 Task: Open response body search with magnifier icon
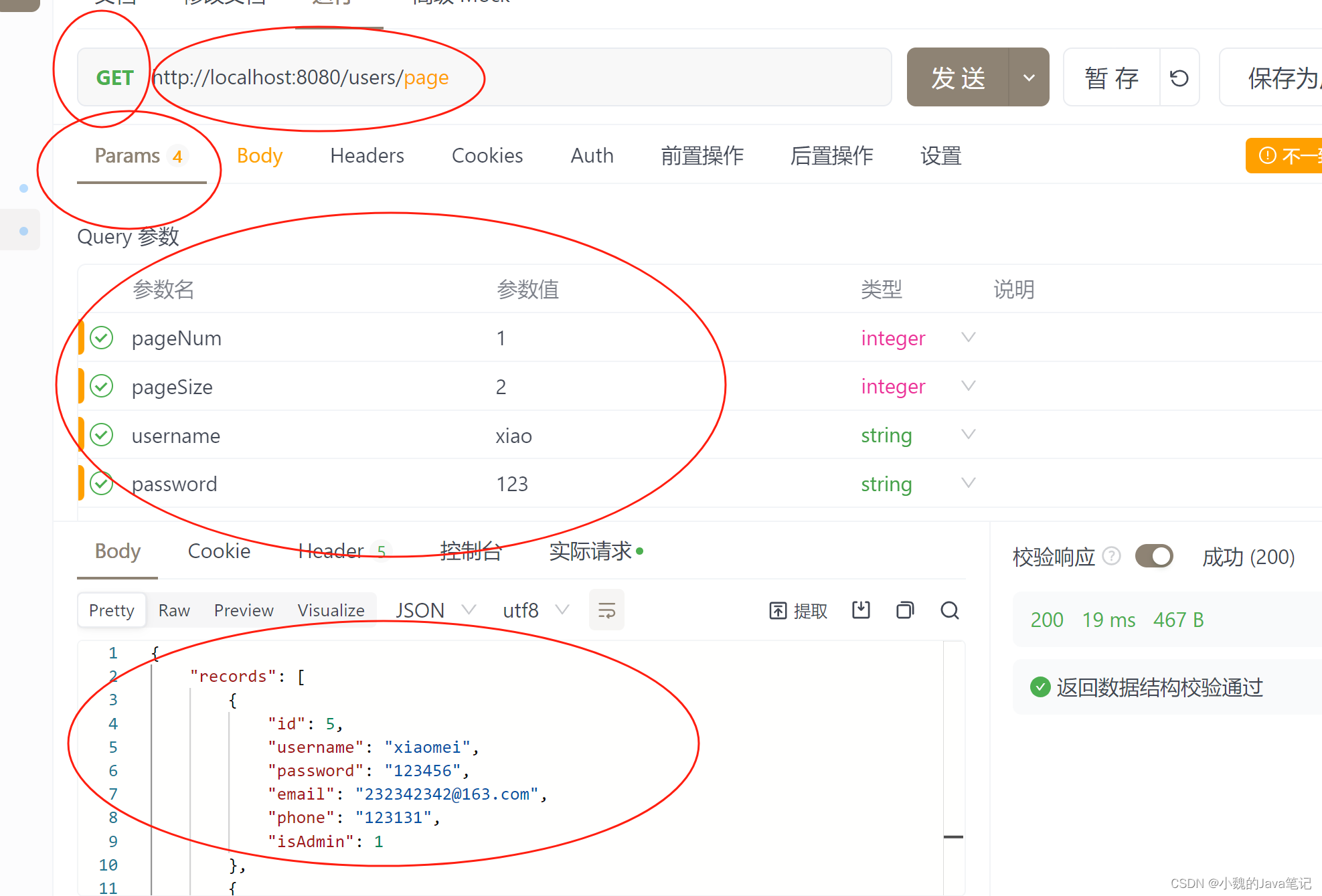coord(949,610)
